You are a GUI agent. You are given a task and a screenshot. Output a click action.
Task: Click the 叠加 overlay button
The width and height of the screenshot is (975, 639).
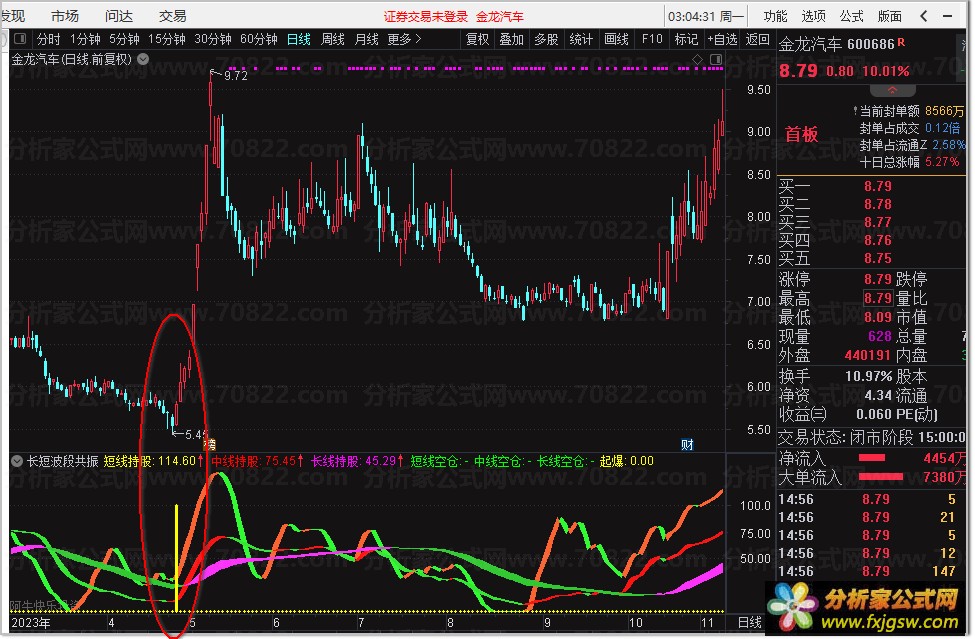[x=512, y=39]
